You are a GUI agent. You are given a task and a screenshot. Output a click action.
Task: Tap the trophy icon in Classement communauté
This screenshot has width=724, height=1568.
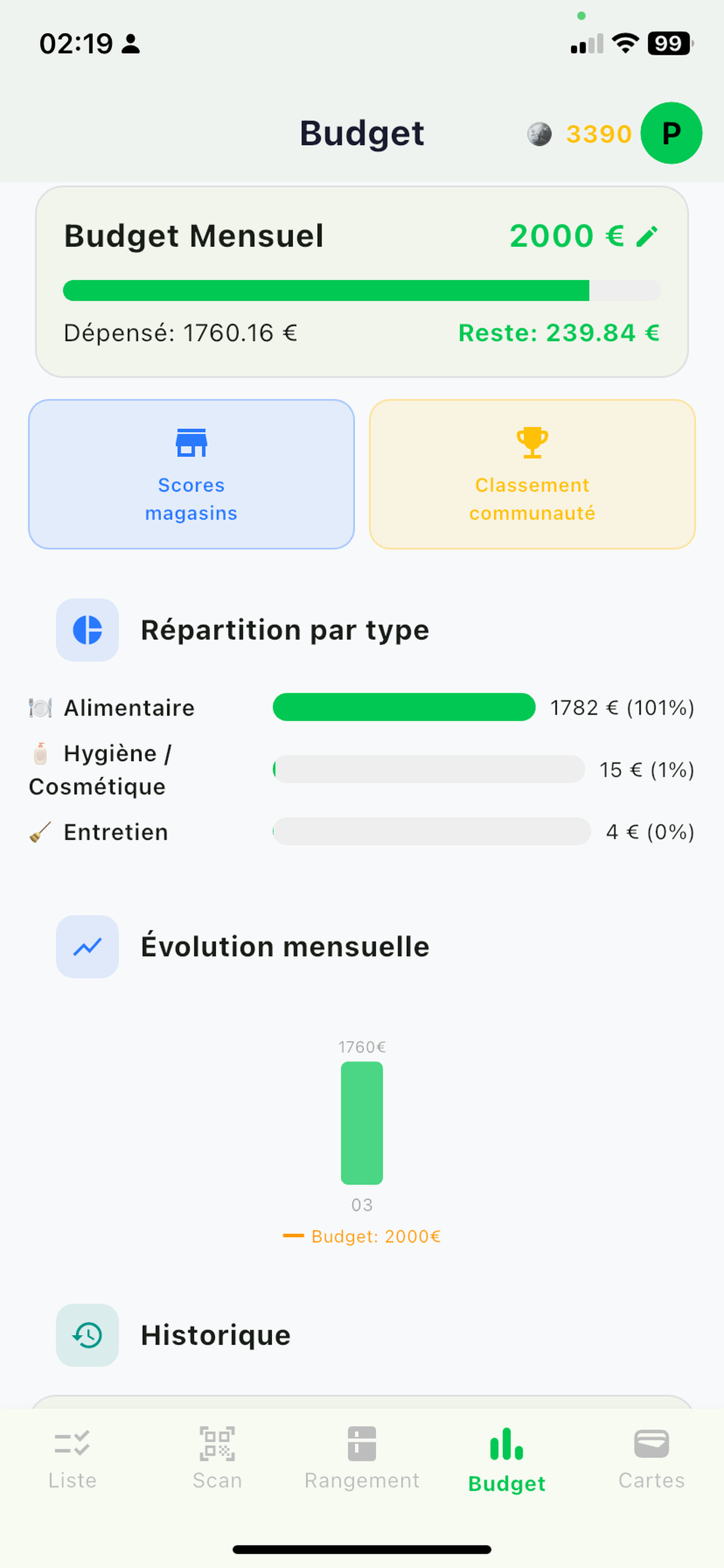[532, 443]
